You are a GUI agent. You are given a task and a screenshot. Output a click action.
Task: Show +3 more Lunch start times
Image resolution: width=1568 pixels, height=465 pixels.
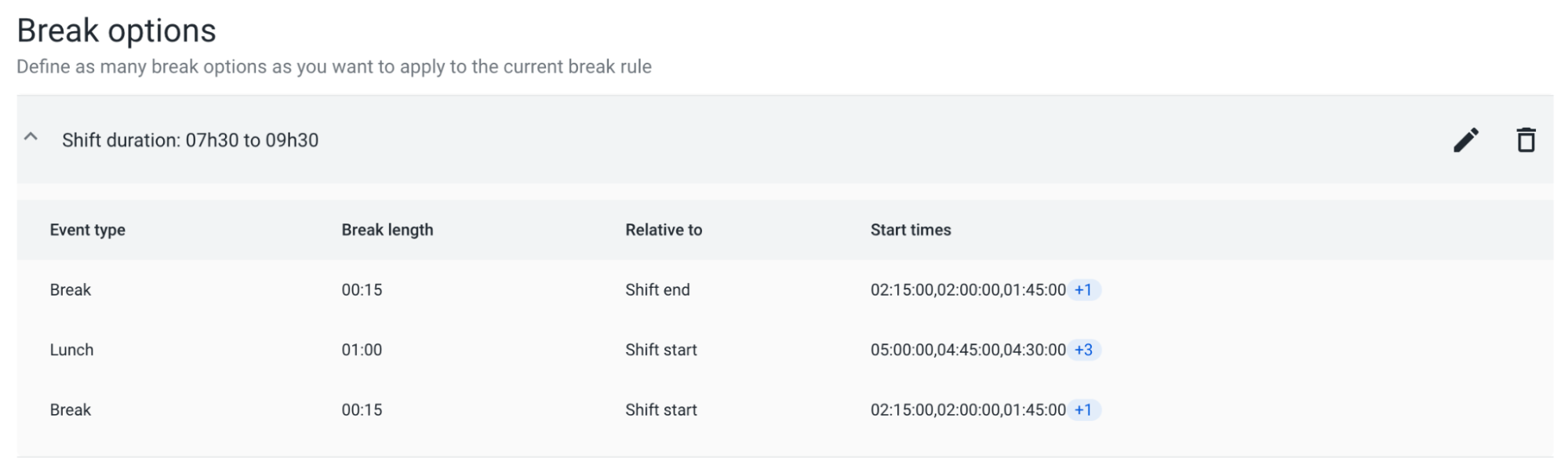pos(1084,350)
